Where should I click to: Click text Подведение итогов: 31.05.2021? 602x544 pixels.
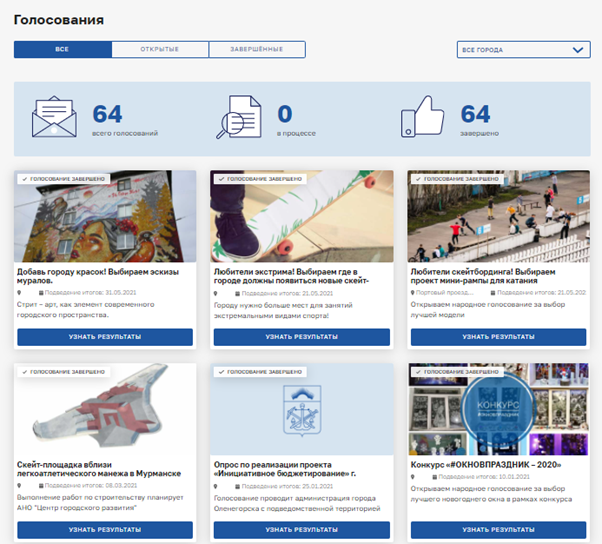pos(91,293)
